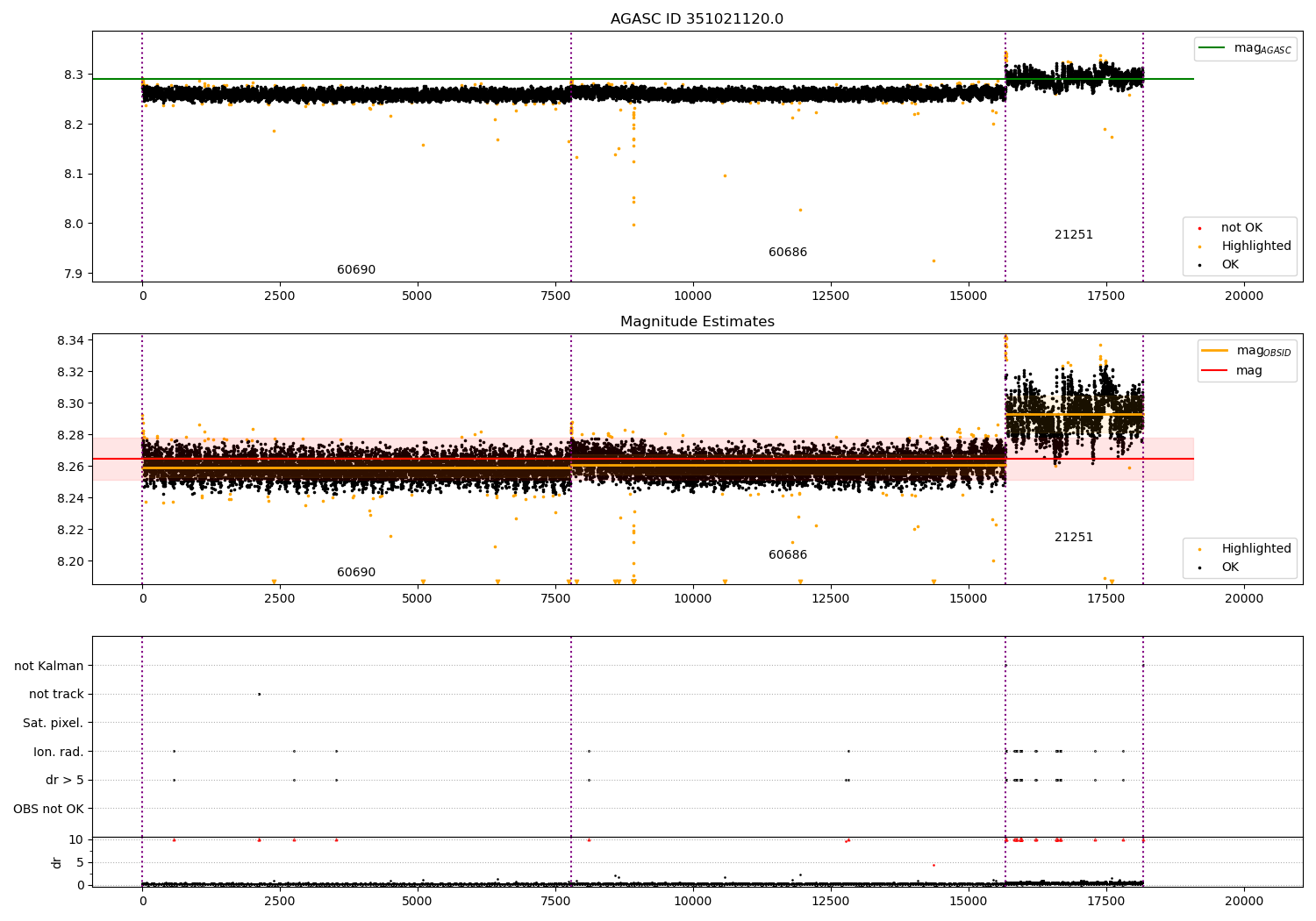Click the 7.9 tick on top panel y-axis
1316x921 pixels.
coord(75,274)
